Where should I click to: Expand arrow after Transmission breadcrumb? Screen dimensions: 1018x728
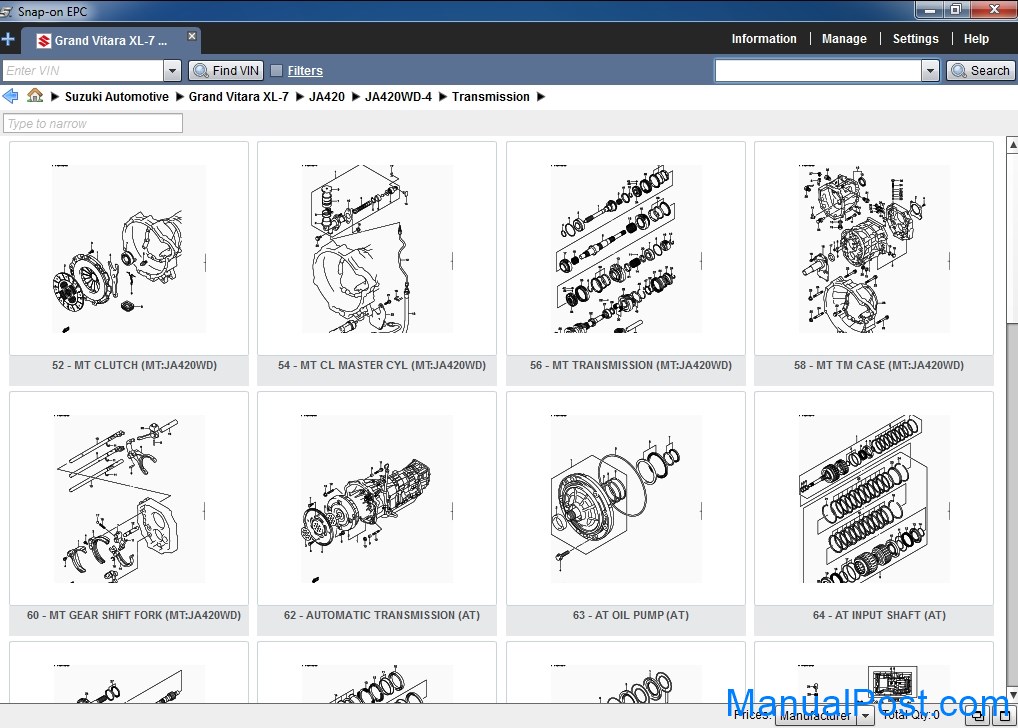coord(541,97)
